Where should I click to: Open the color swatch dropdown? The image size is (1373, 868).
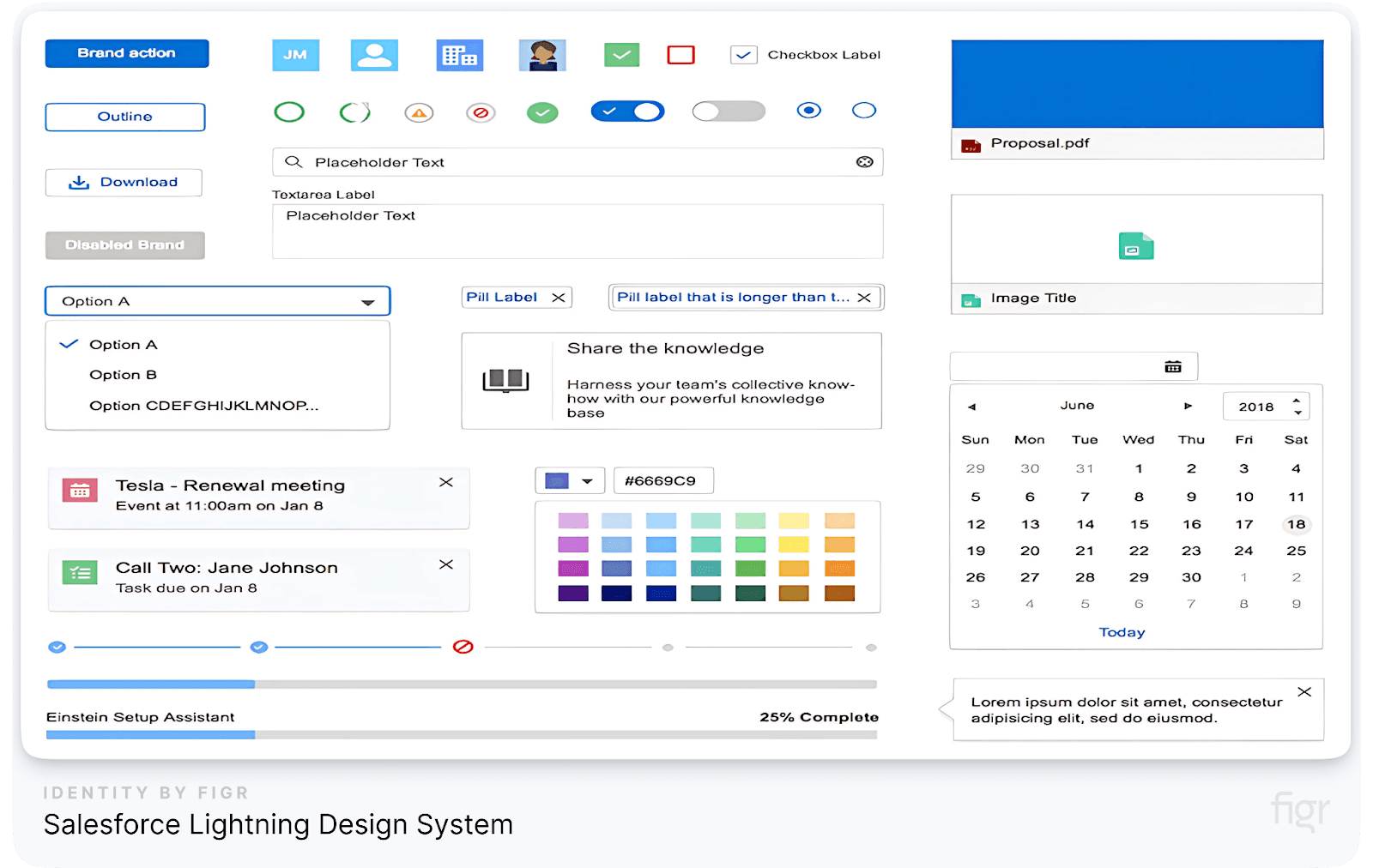point(570,481)
